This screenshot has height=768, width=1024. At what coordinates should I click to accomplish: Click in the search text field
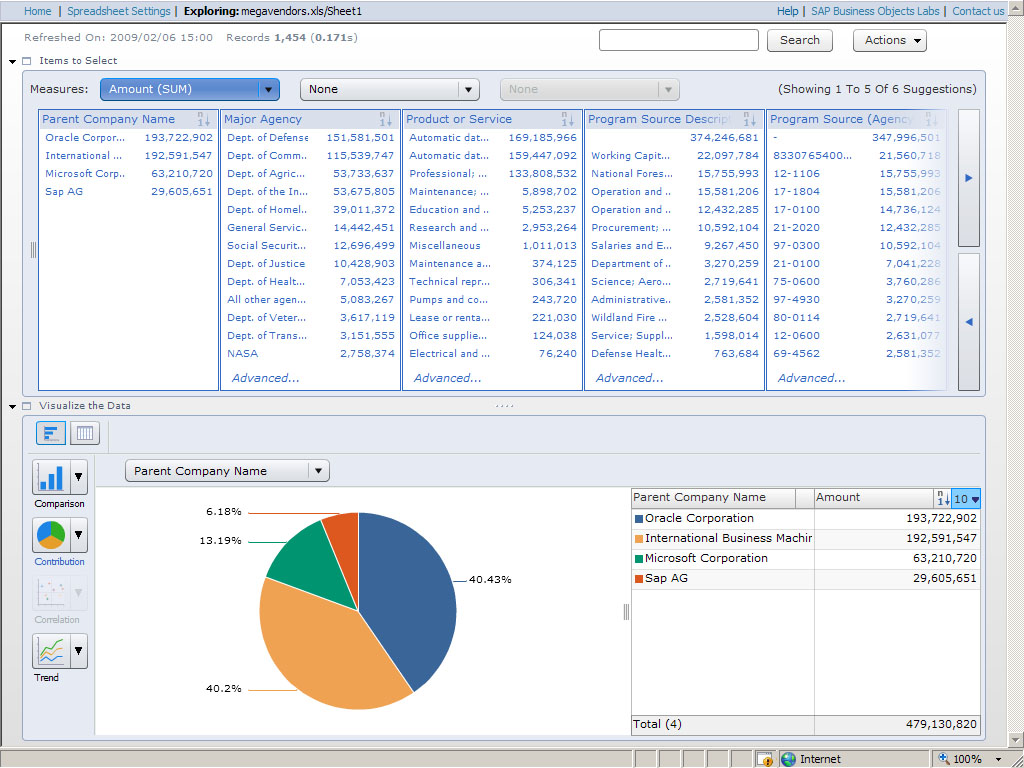pyautogui.click(x=678, y=40)
